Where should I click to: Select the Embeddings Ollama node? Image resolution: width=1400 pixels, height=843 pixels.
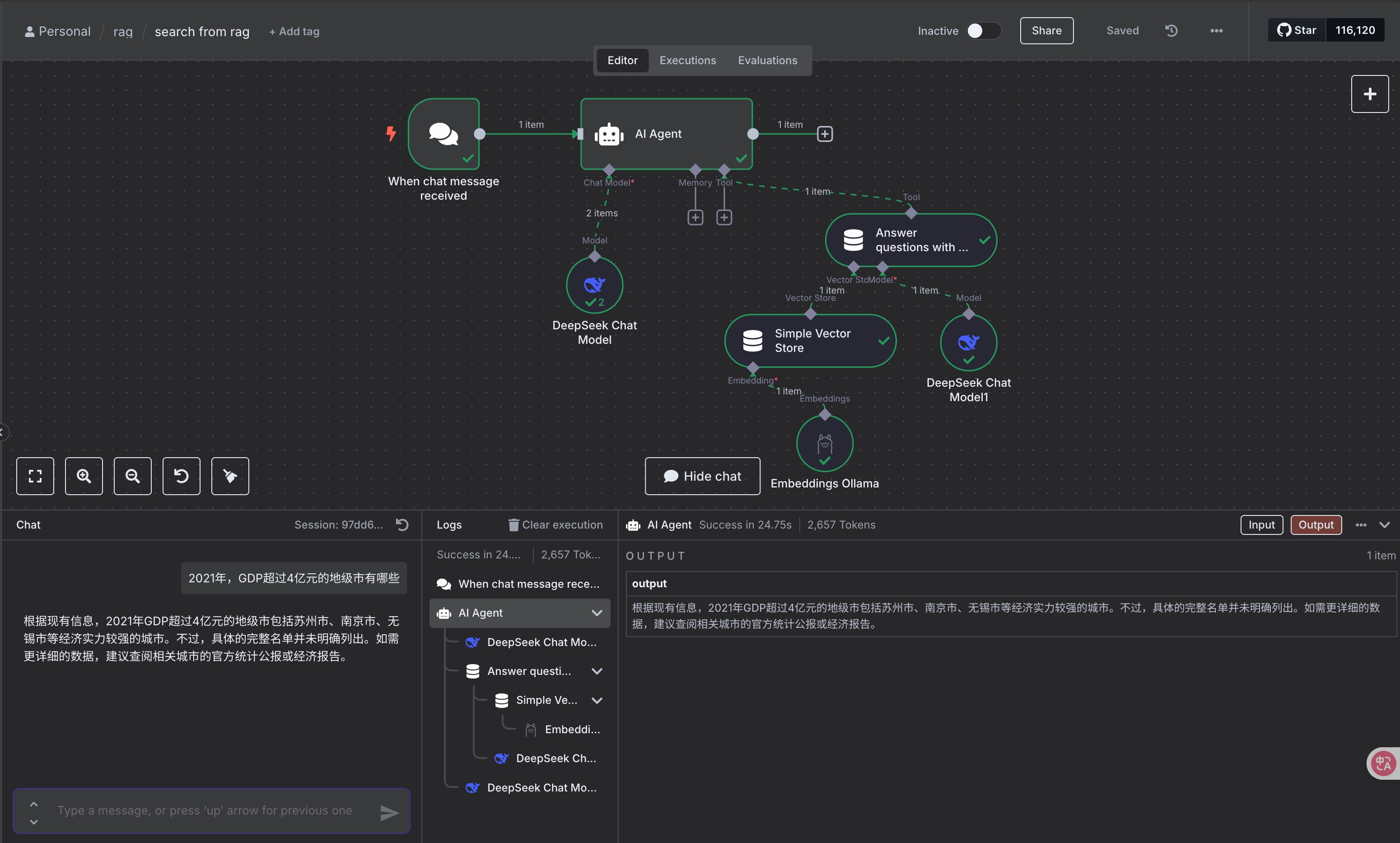point(825,443)
